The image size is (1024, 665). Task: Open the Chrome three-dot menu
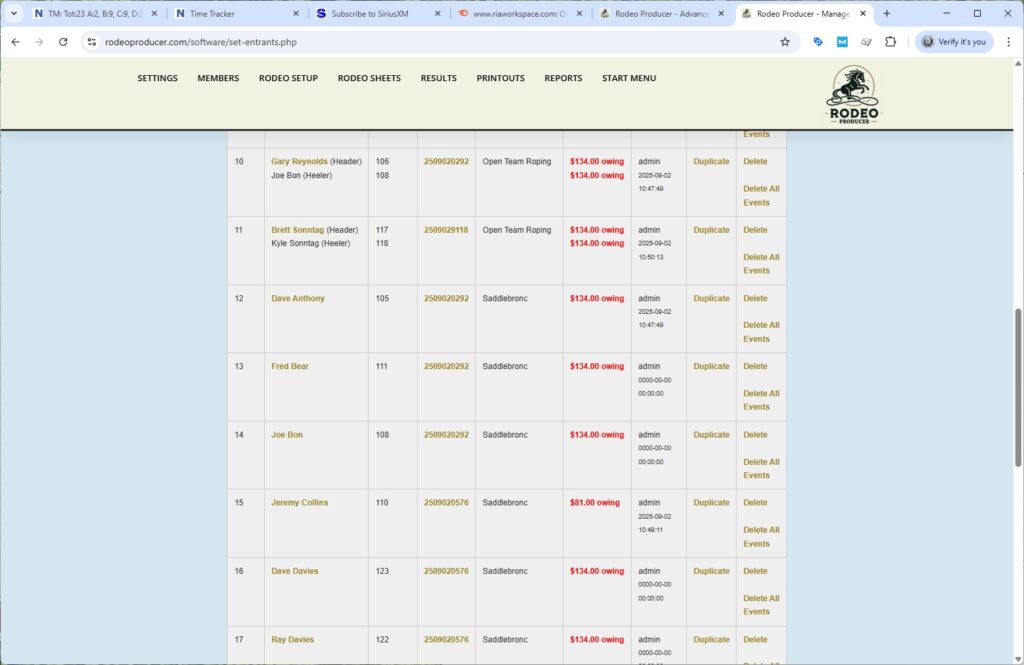1008,42
